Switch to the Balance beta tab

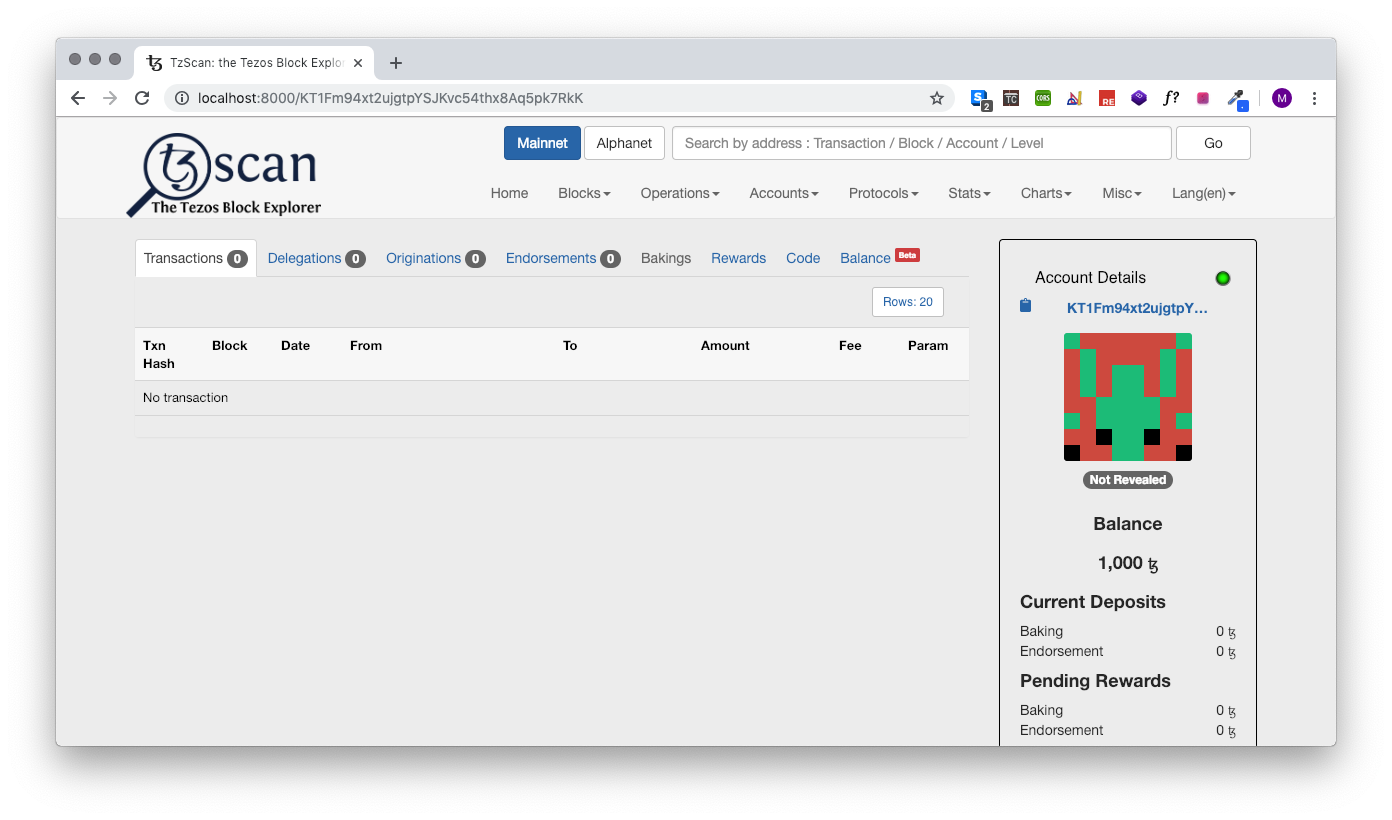click(879, 258)
